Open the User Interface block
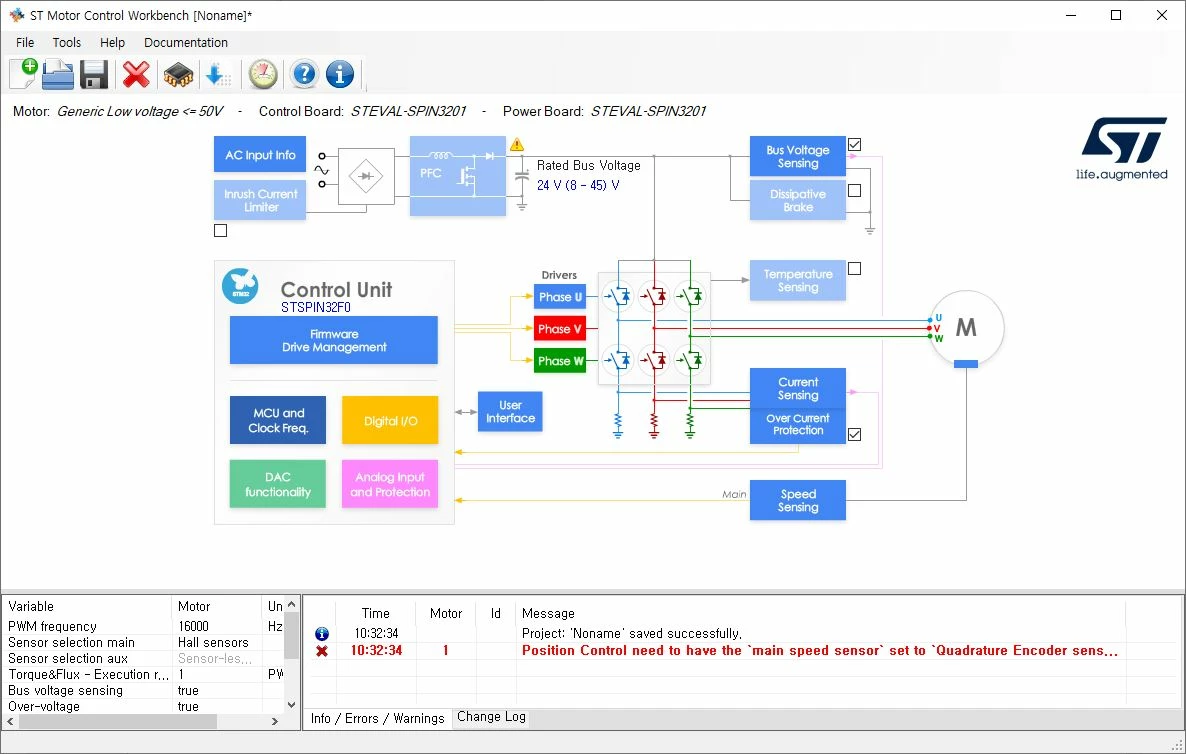1186x754 pixels. coord(511,412)
